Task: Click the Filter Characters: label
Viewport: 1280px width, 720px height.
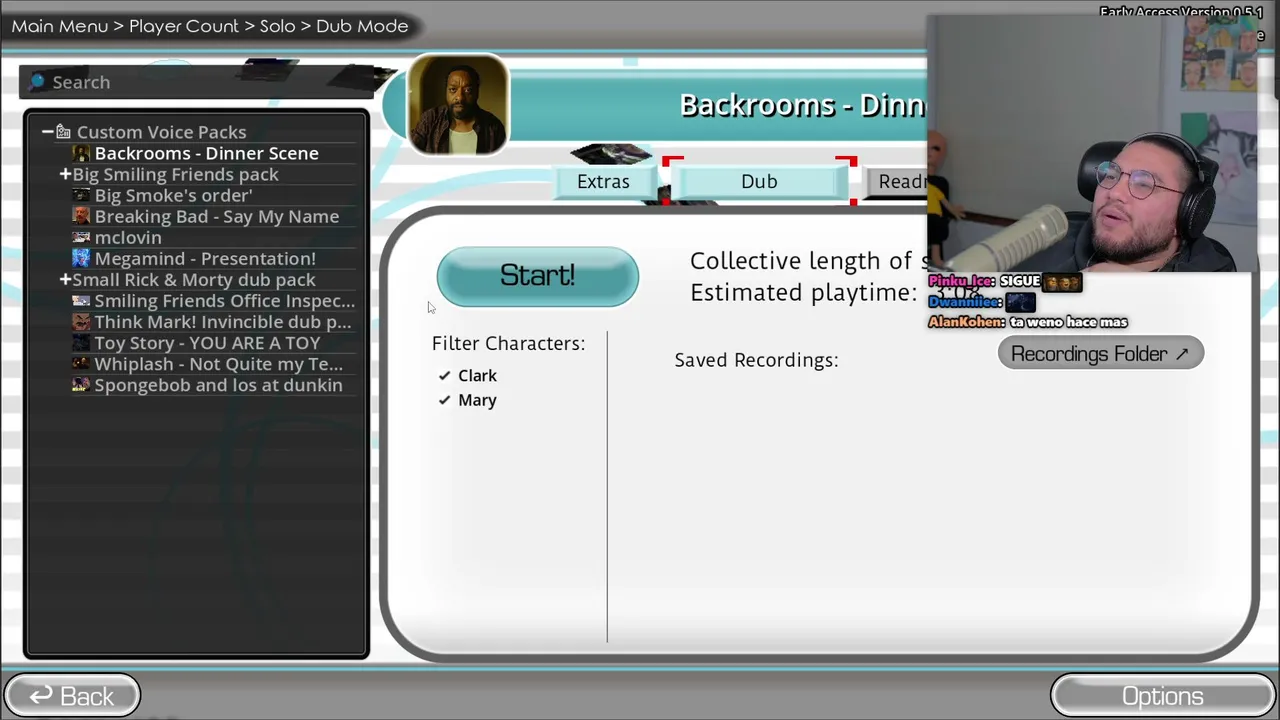Action: (508, 343)
